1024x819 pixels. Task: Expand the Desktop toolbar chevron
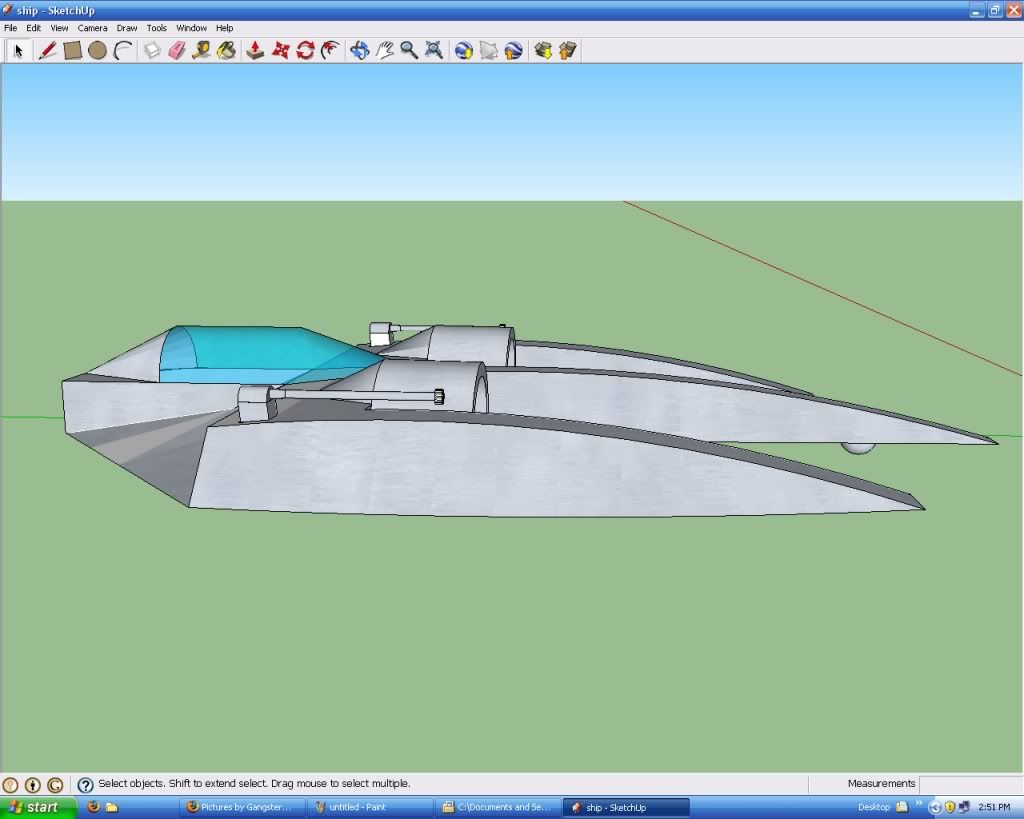pyautogui.click(x=919, y=804)
